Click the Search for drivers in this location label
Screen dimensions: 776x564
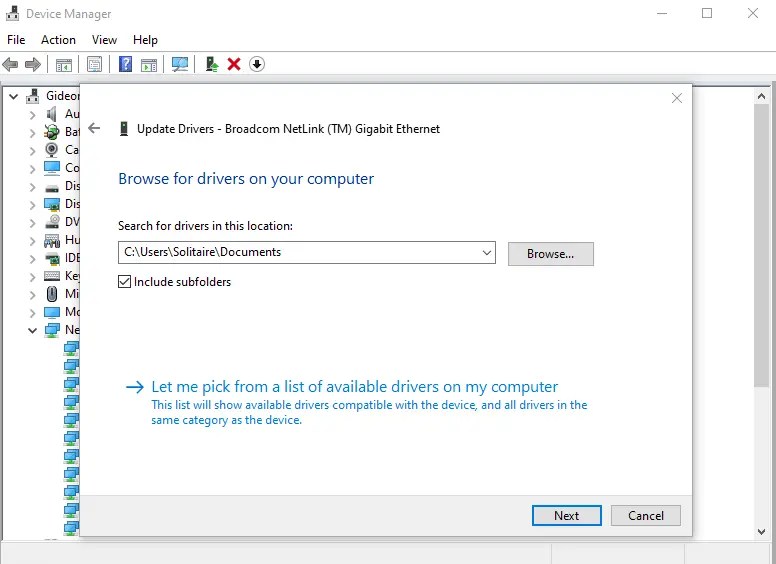coord(205,226)
